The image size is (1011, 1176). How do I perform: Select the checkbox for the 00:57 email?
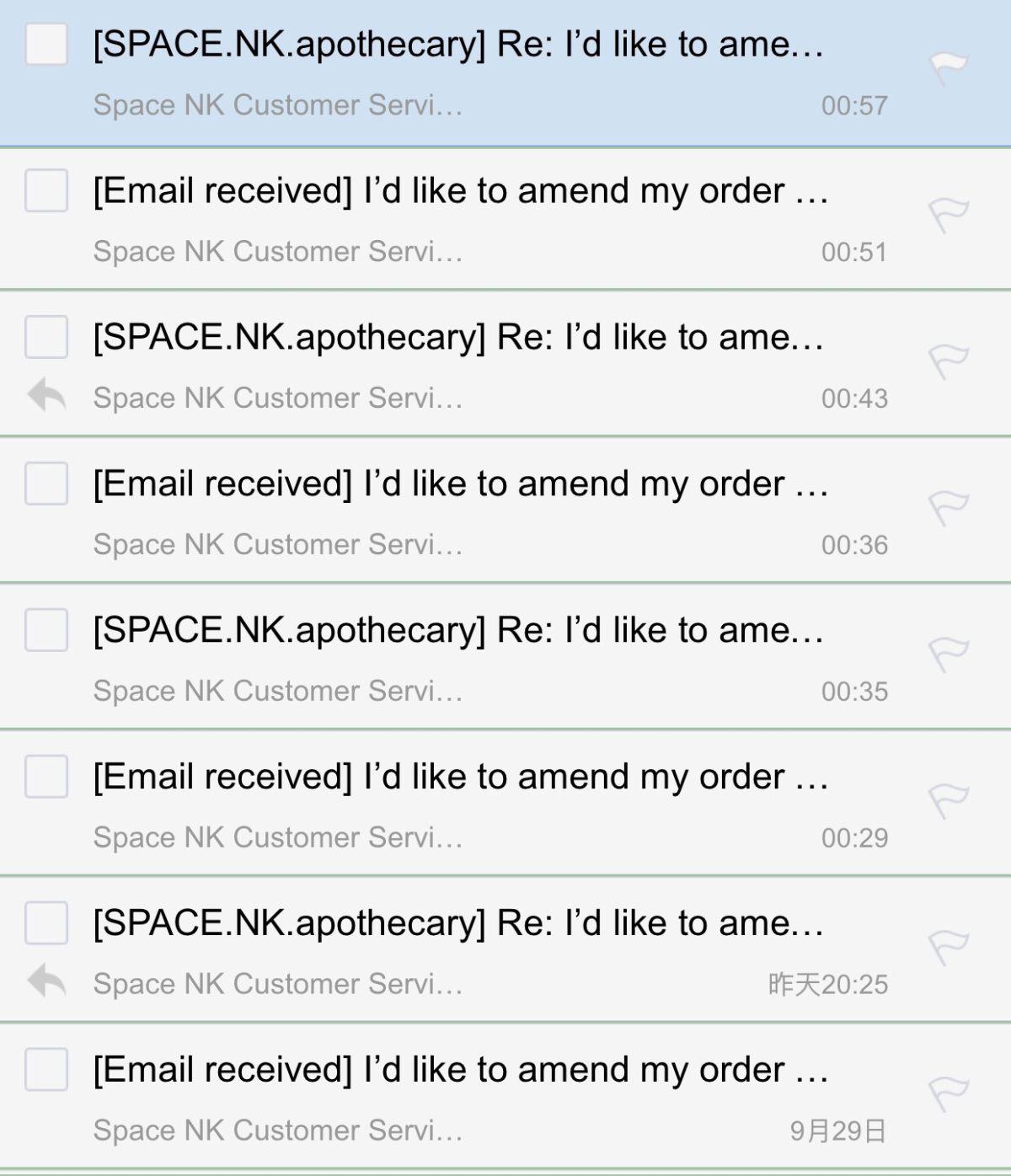(x=46, y=44)
